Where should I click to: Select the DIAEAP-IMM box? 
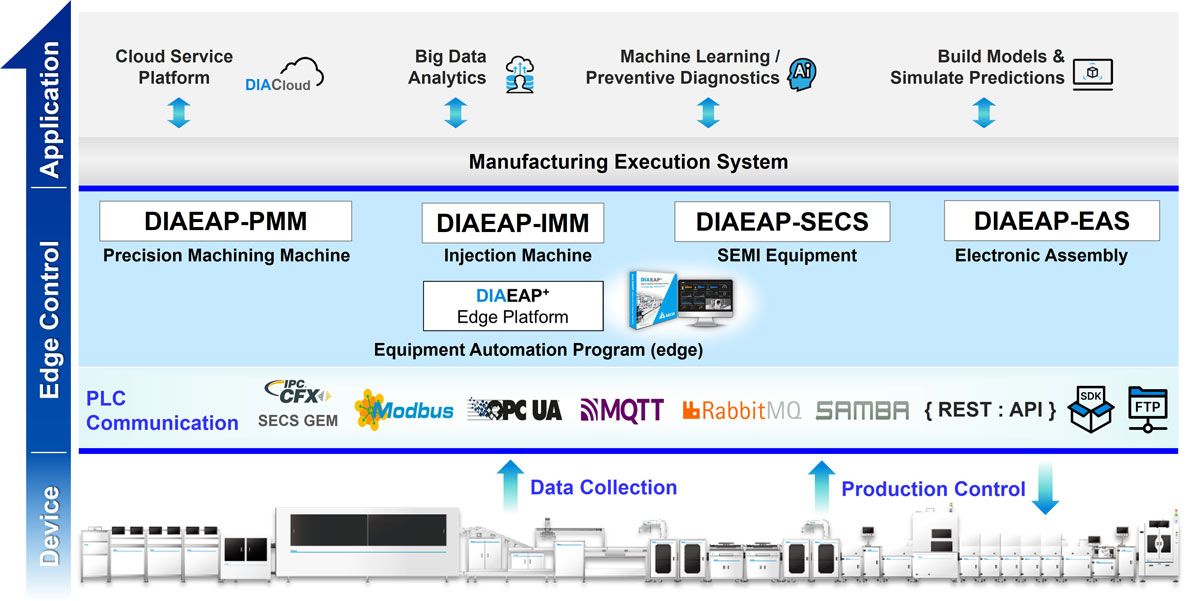(x=513, y=222)
